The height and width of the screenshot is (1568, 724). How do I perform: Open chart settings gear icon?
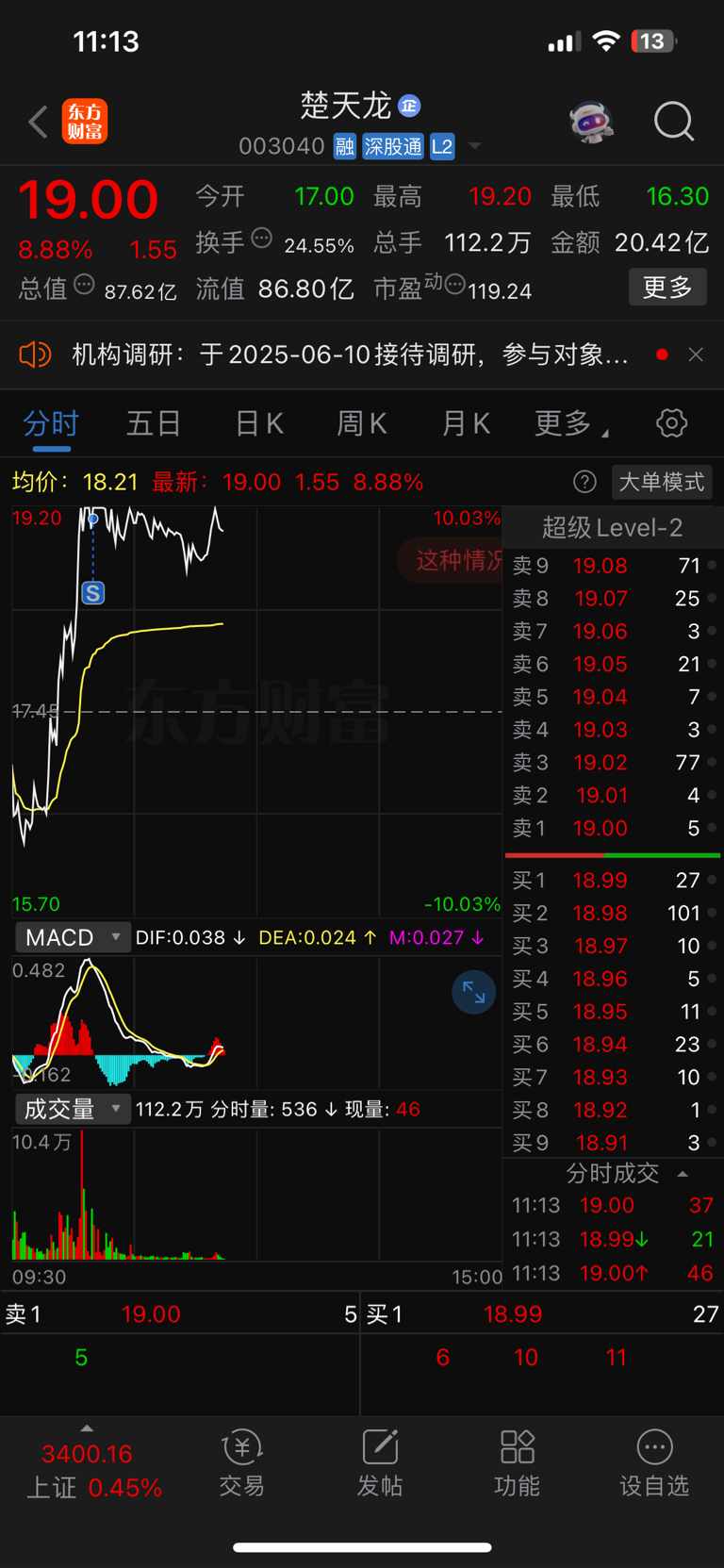[672, 423]
